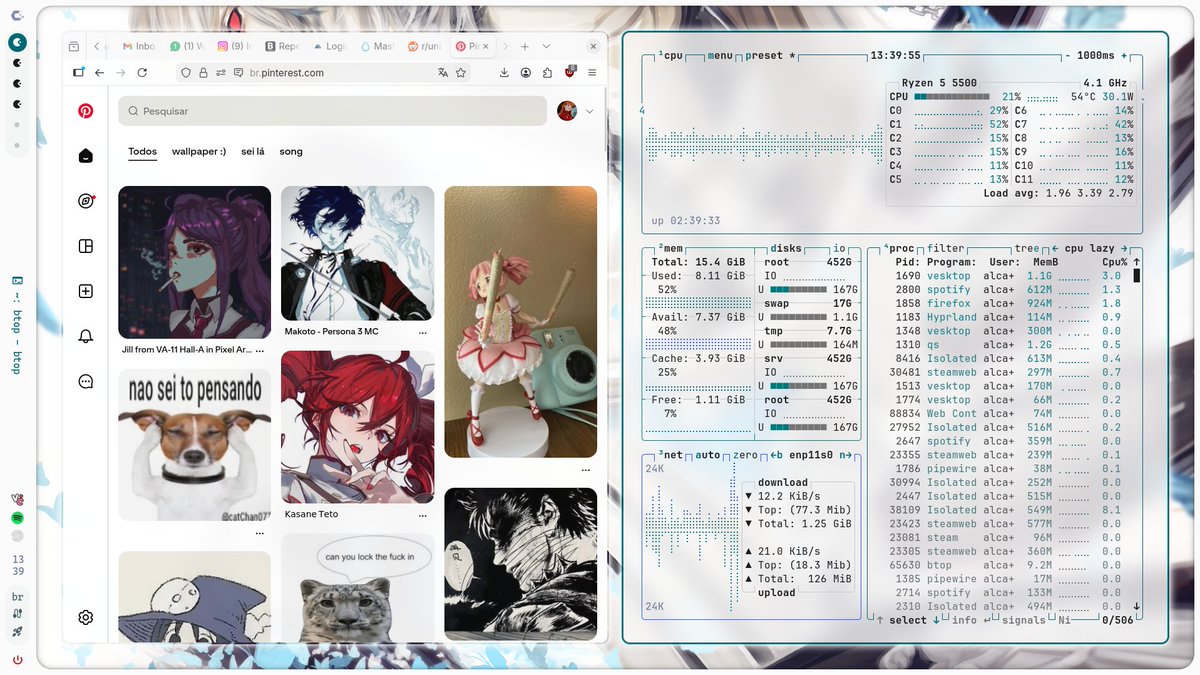Open Firefox extensions puzzle icon

click(x=547, y=73)
